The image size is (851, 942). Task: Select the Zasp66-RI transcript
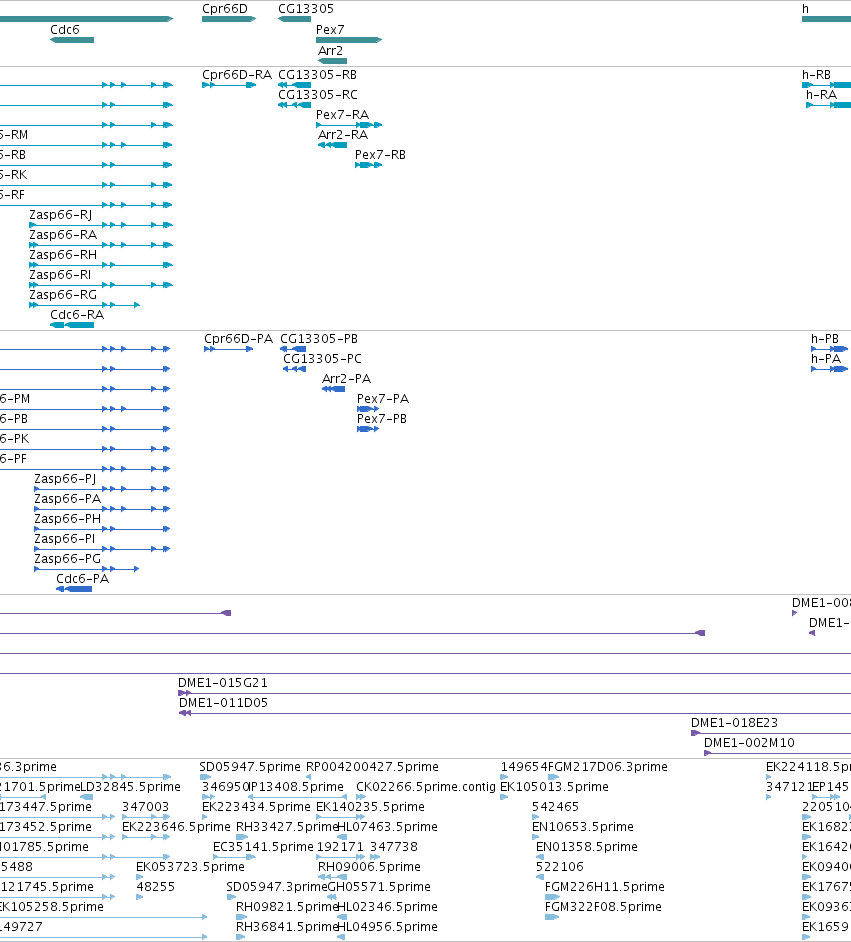pyautogui.click(x=101, y=285)
